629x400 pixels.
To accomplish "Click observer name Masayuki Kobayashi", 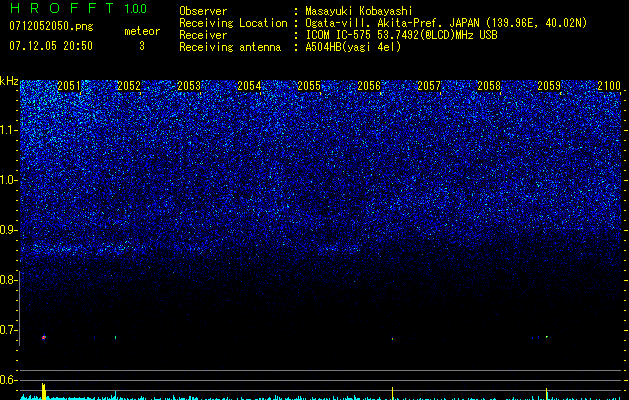I will [359, 11].
